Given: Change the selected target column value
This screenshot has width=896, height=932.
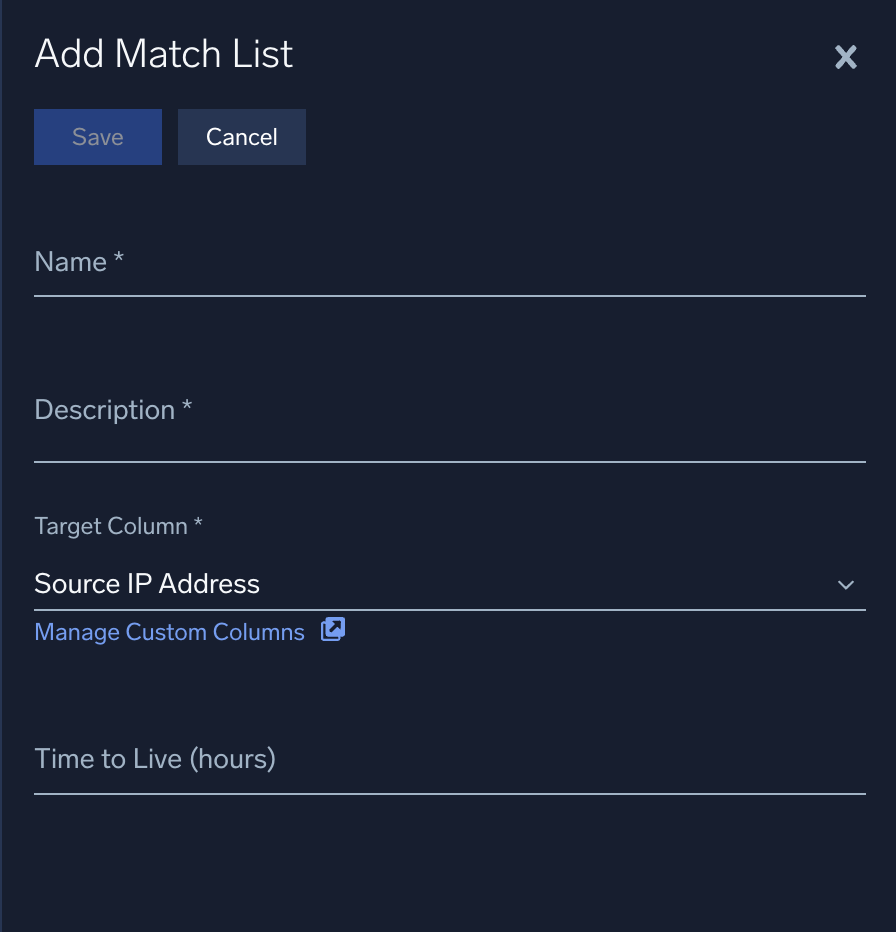Looking at the screenshot, I should (450, 584).
